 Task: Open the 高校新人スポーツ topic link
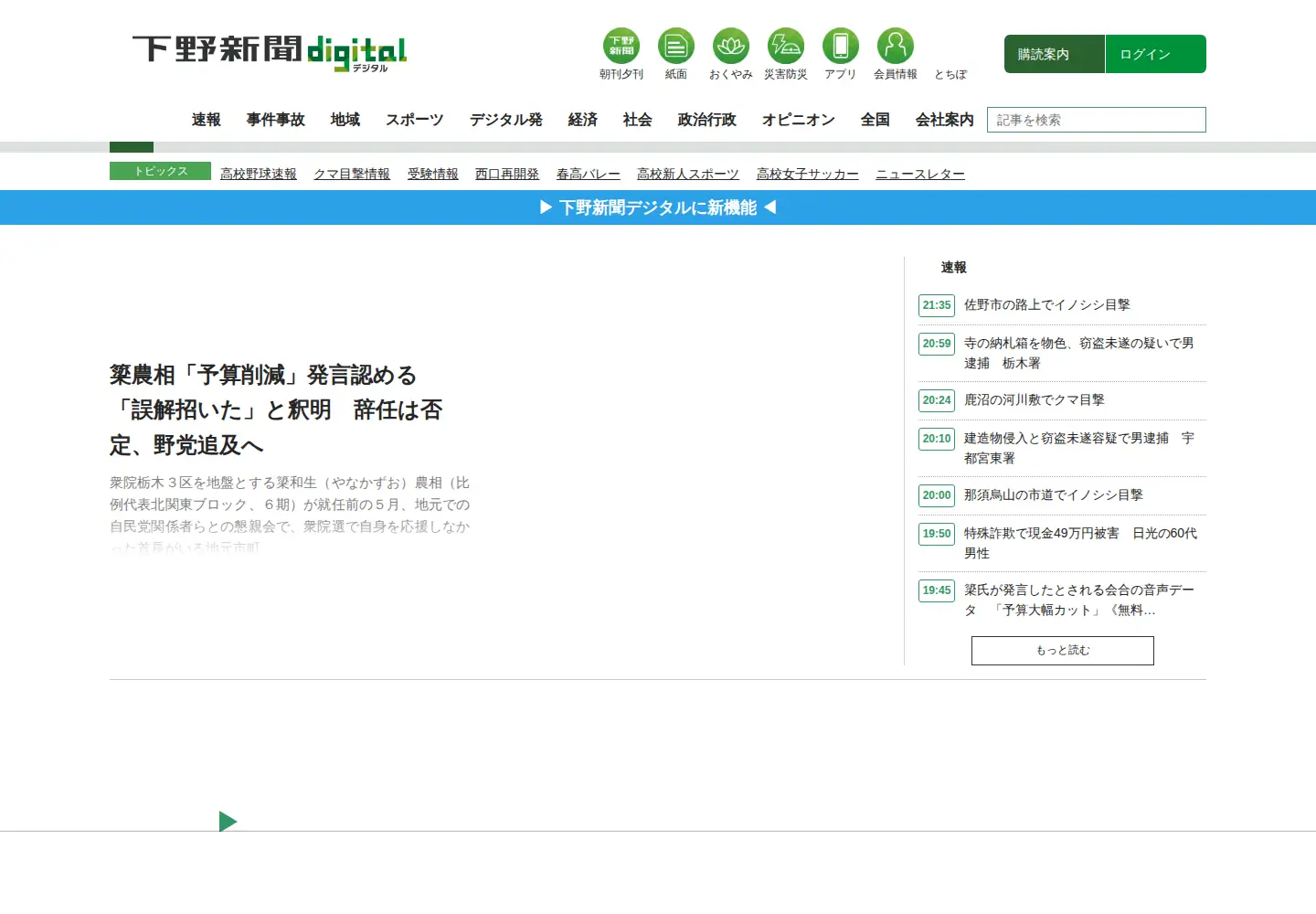tap(688, 174)
